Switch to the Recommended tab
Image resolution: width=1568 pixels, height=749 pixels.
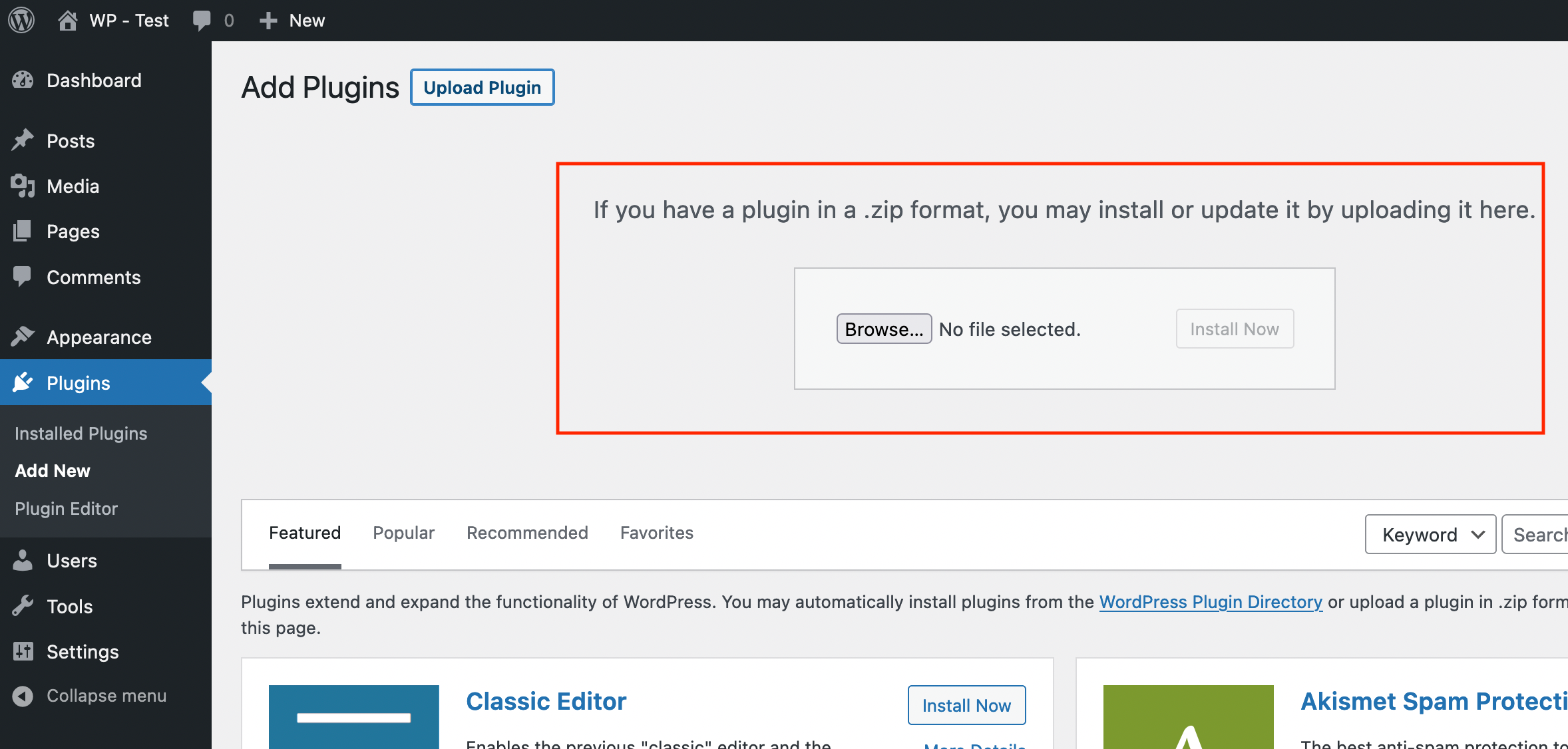point(527,533)
